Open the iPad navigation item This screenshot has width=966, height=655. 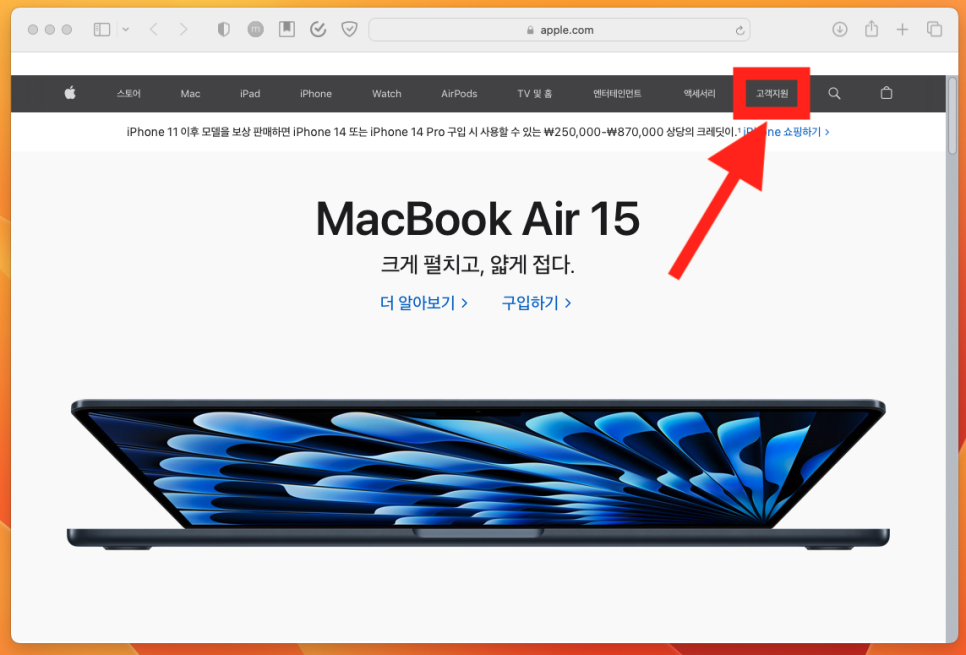250,94
